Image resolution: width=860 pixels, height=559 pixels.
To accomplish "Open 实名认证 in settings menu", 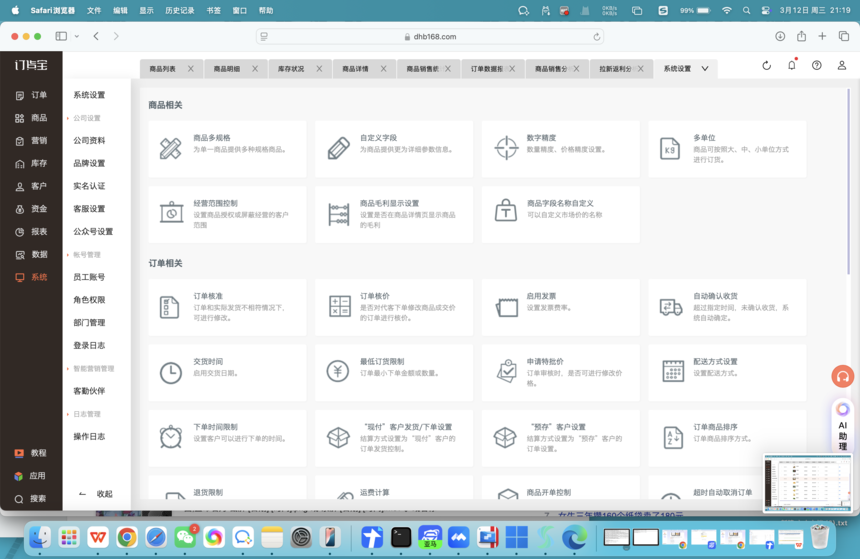I will coord(89,186).
